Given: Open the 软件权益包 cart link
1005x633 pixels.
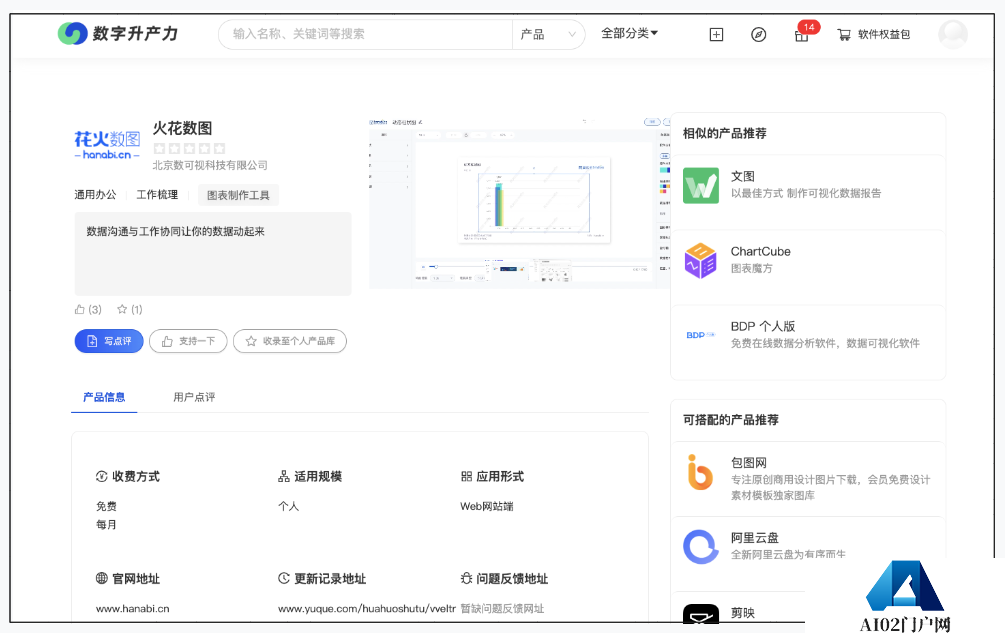Looking at the screenshot, I should (874, 35).
